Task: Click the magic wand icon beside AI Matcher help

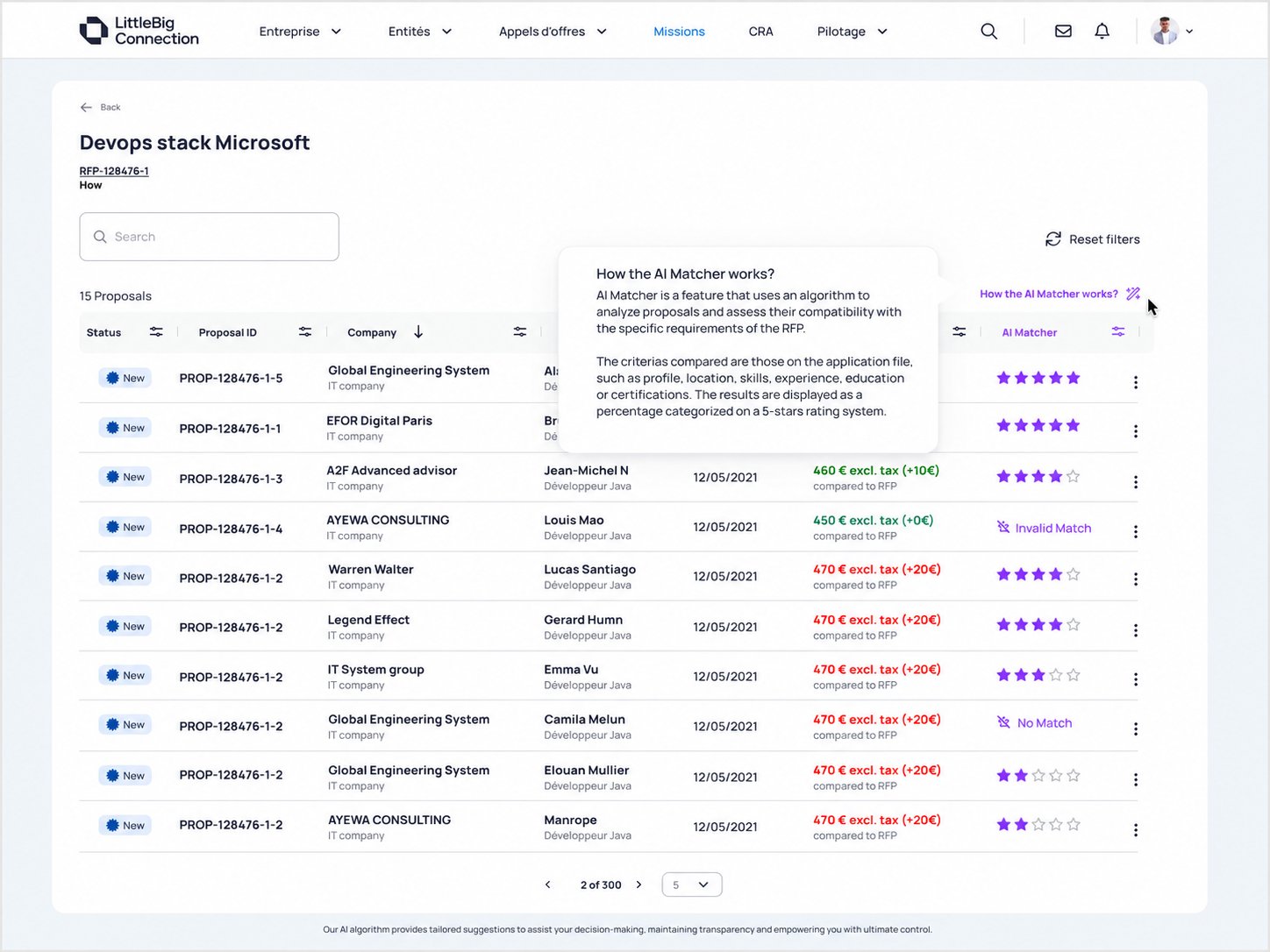Action: pyautogui.click(x=1133, y=294)
